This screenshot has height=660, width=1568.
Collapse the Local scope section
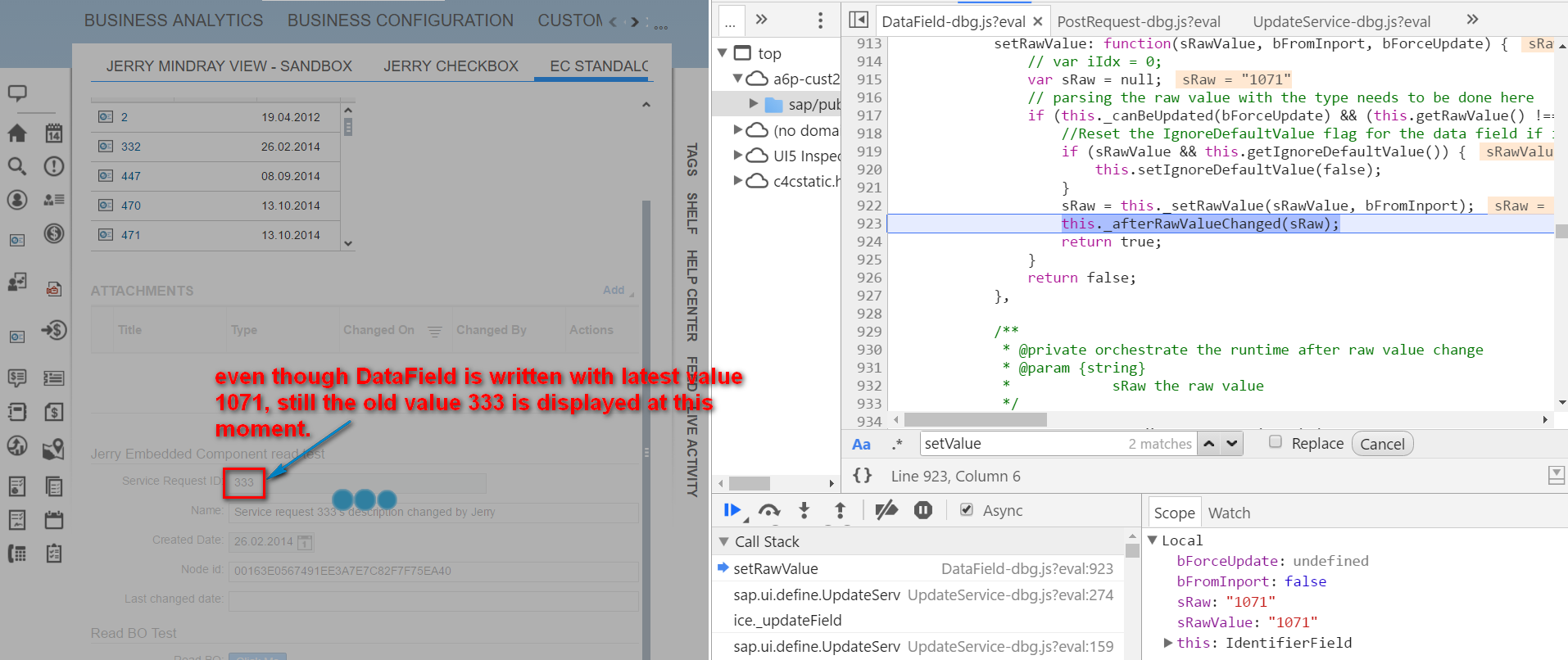1152,540
